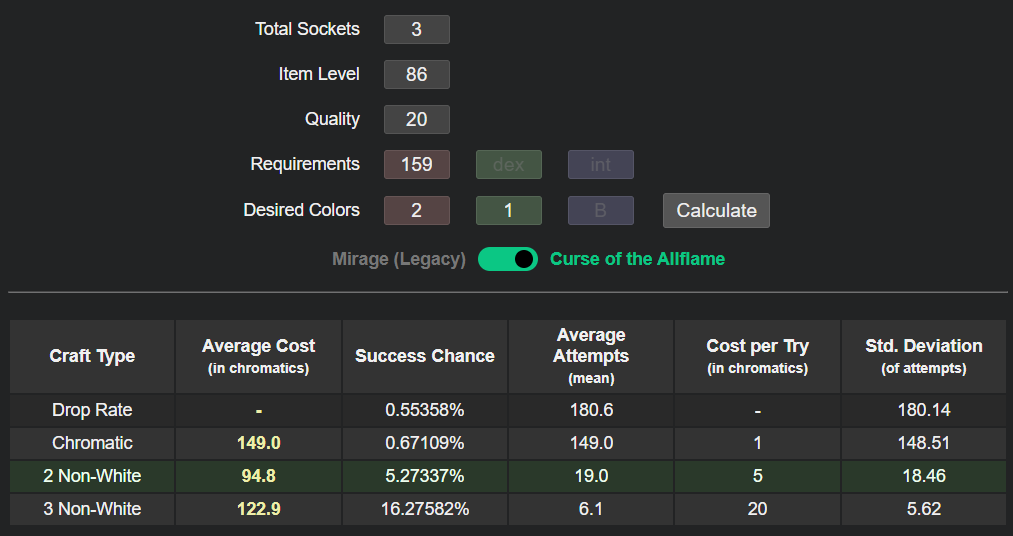The image size is (1013, 536).
Task: Click the Cost per Try column header
Action: pyautogui.click(x=757, y=356)
